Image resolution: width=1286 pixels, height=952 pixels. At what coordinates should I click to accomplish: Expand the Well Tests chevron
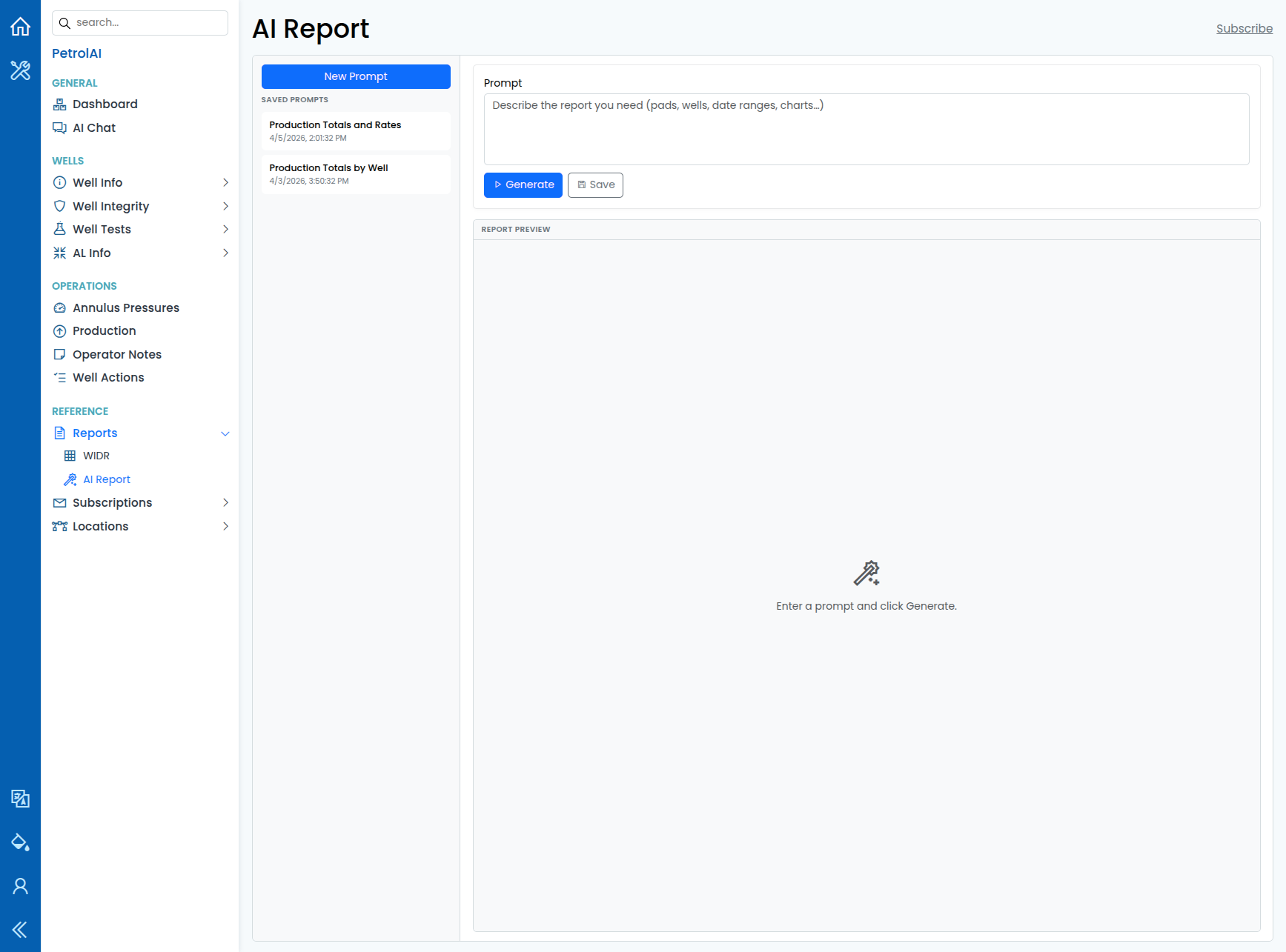click(x=225, y=230)
